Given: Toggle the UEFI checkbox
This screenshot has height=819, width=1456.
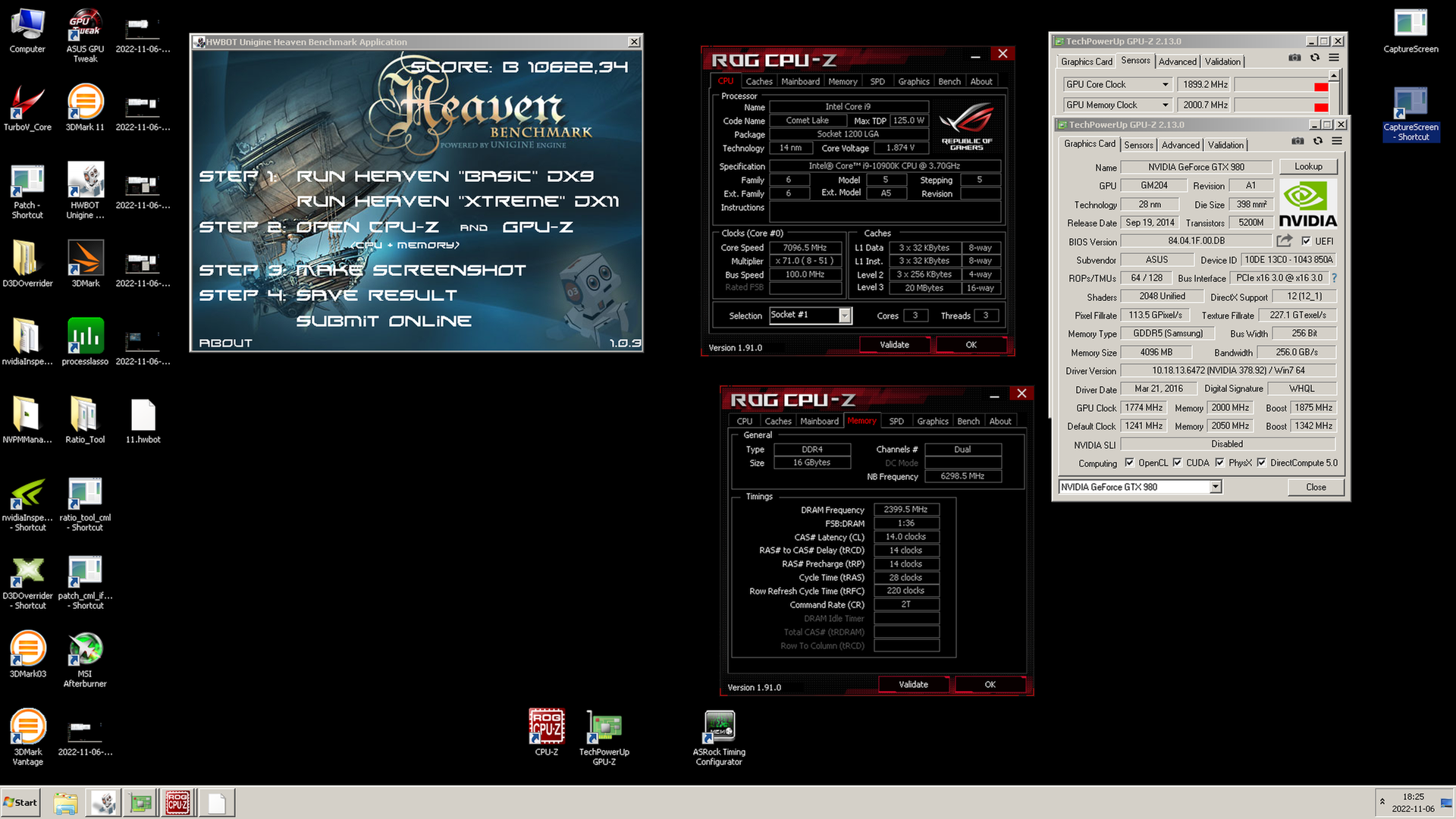Looking at the screenshot, I should [1306, 241].
